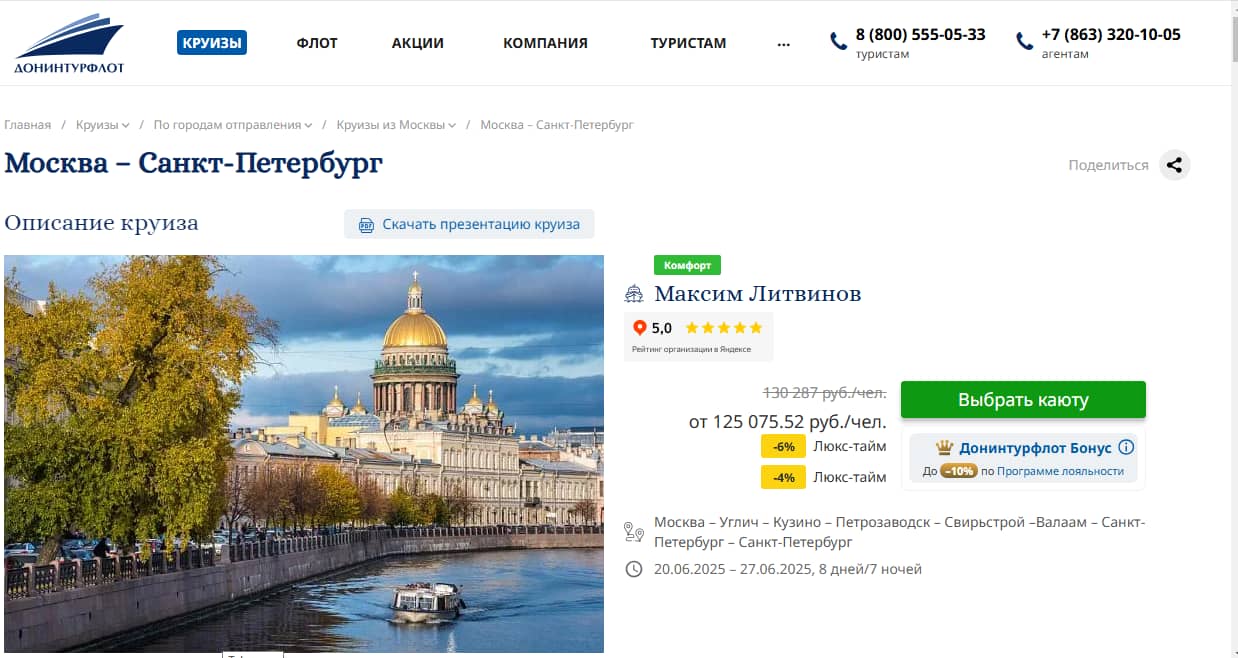Viewport: 1238px width, 658px height.
Task: Click the Yandex map pin rating icon
Action: click(x=640, y=327)
